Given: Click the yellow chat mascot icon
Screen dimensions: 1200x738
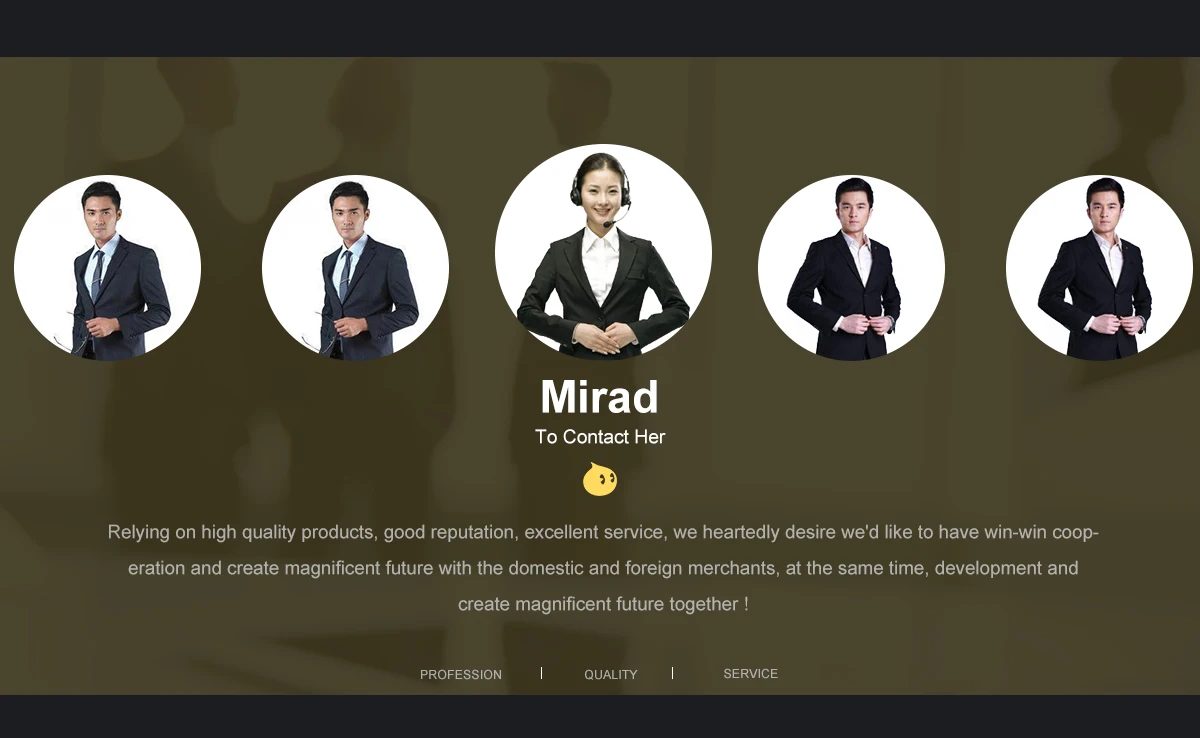Looking at the screenshot, I should coord(600,479).
